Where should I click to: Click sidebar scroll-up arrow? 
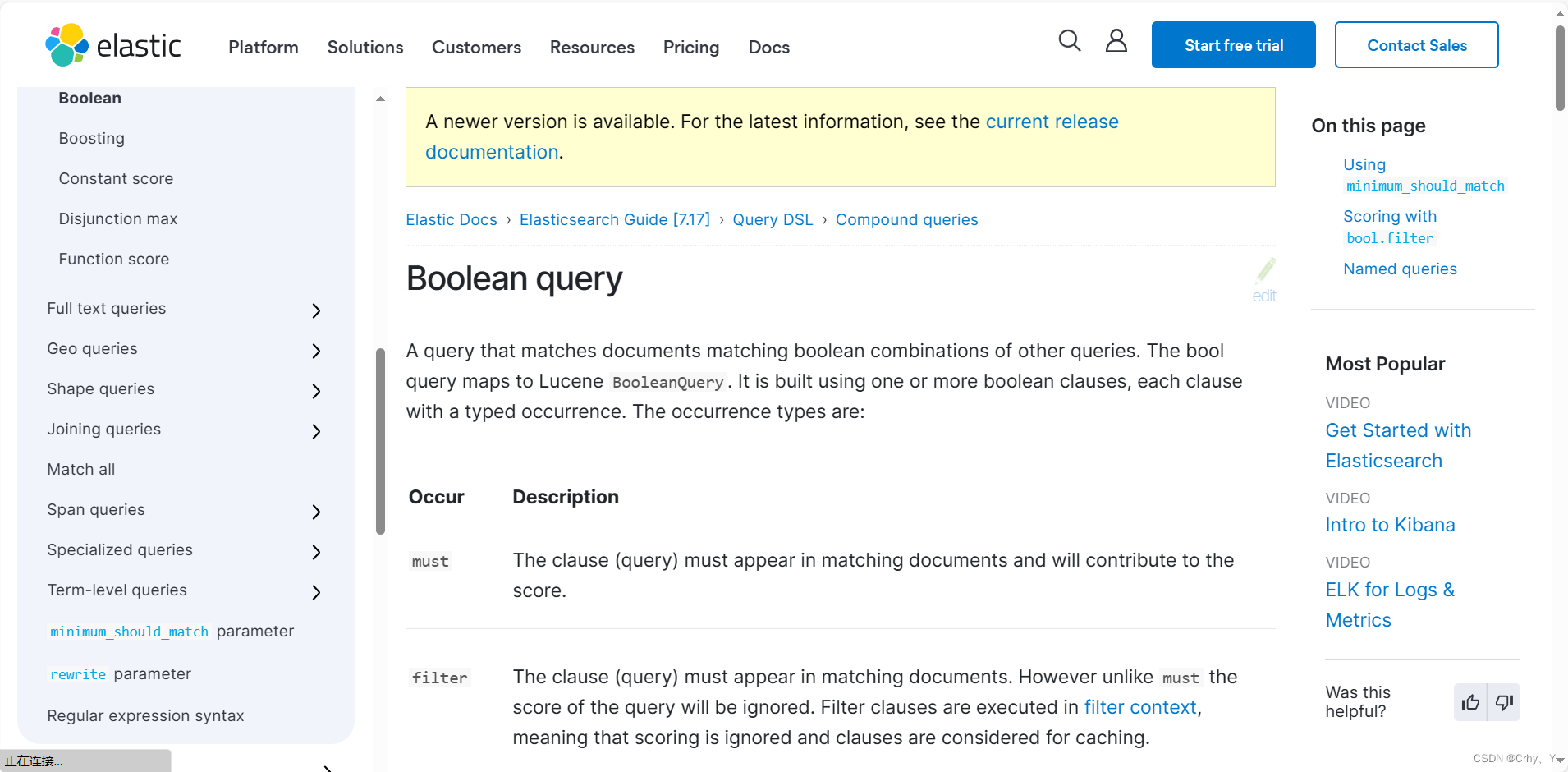pos(380,99)
